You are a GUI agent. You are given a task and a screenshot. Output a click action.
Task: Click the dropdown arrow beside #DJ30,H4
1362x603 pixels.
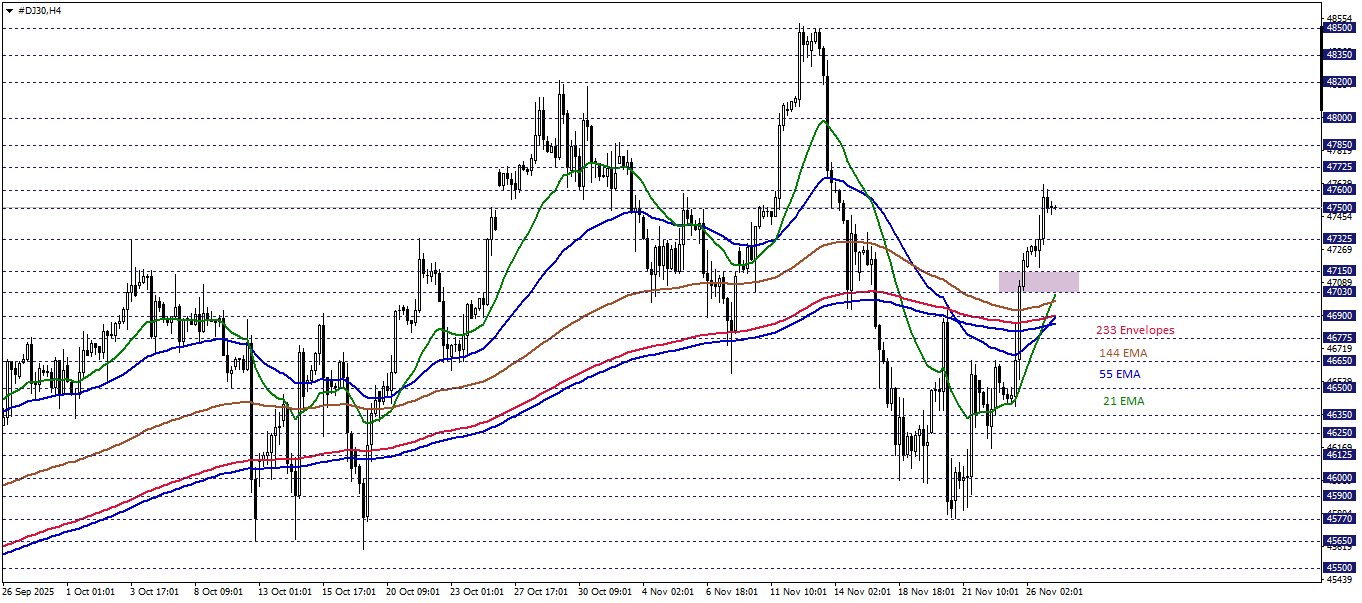(9, 9)
